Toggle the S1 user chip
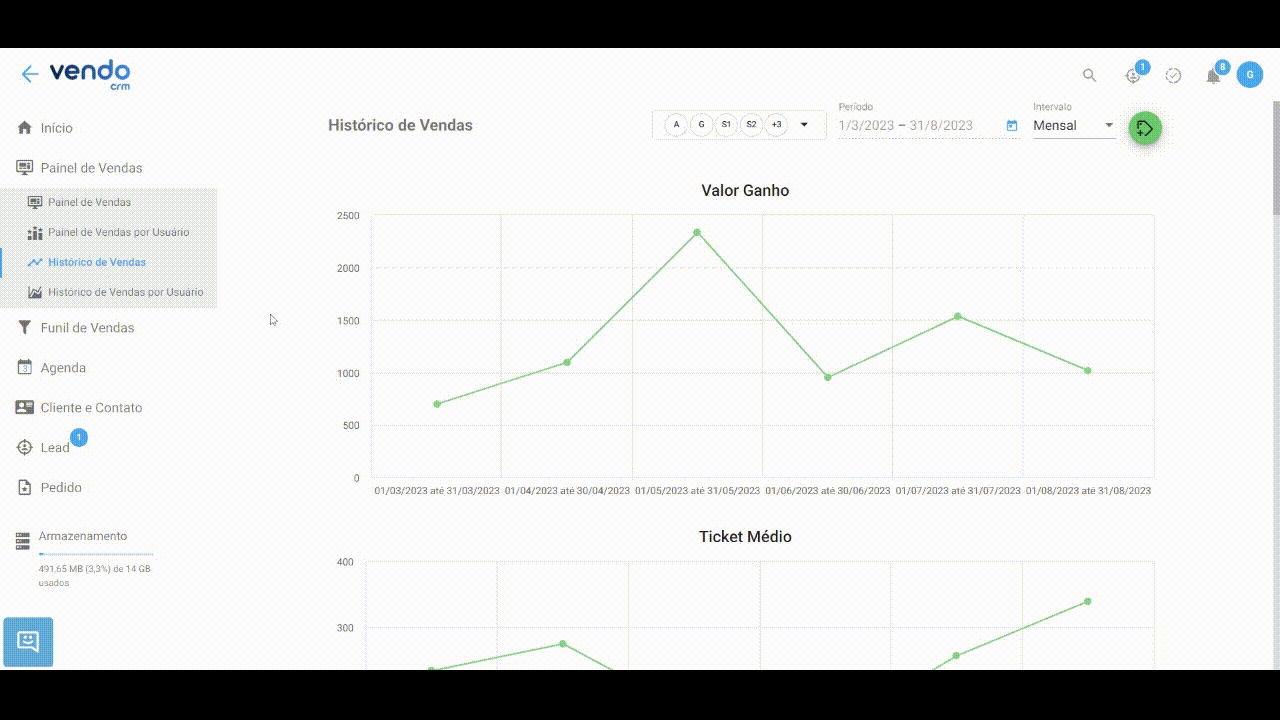 (726, 125)
